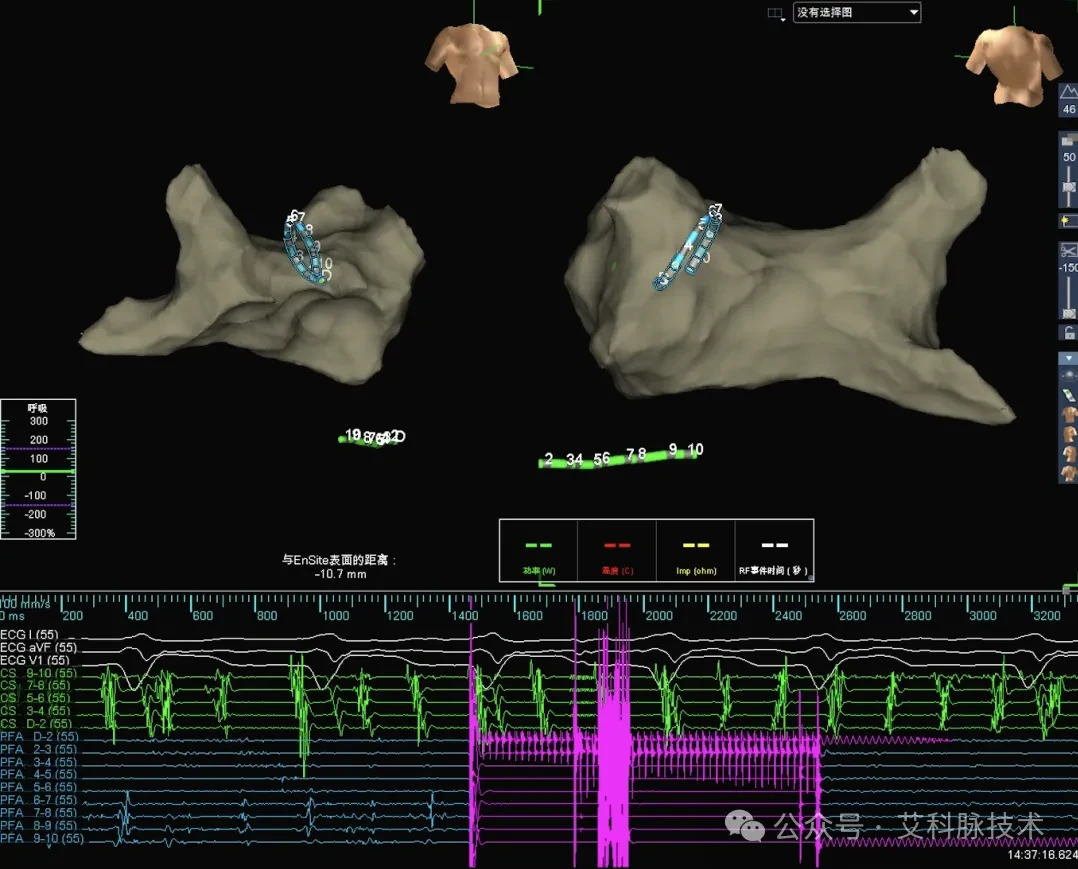Select the bottom torso orientation preset
1078x869 pixels.
point(1069,473)
